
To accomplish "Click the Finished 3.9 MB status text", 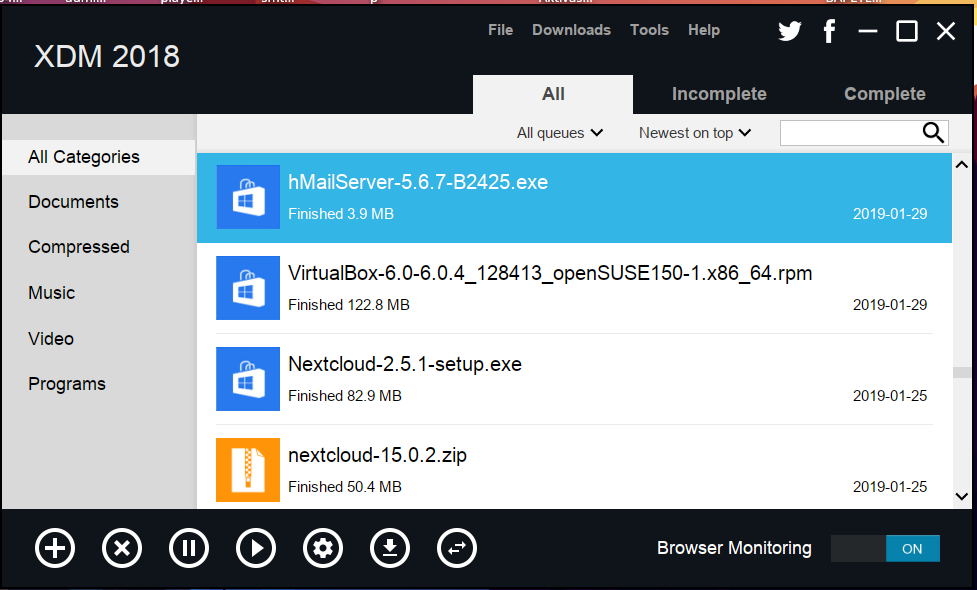I will pos(341,214).
